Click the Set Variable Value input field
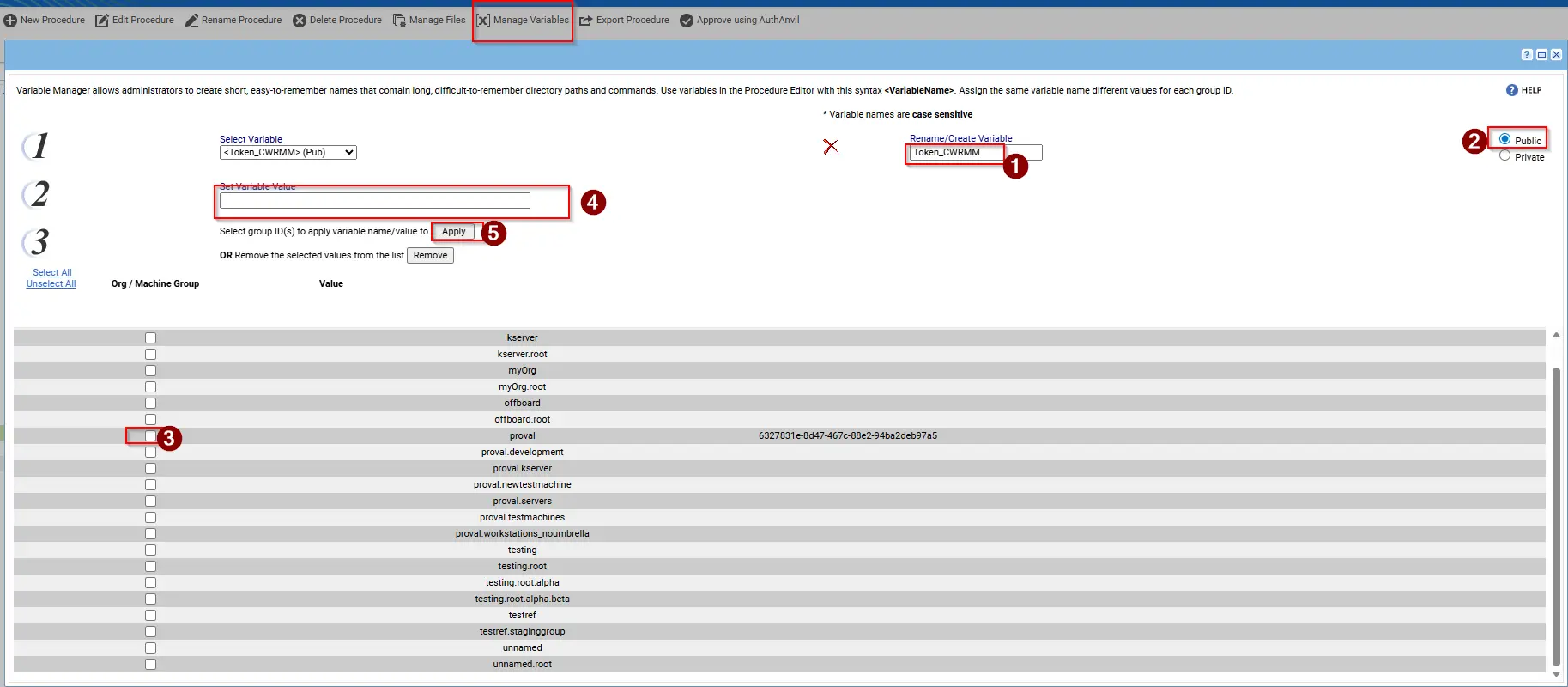Screen dimensions: 1568x687 point(375,201)
